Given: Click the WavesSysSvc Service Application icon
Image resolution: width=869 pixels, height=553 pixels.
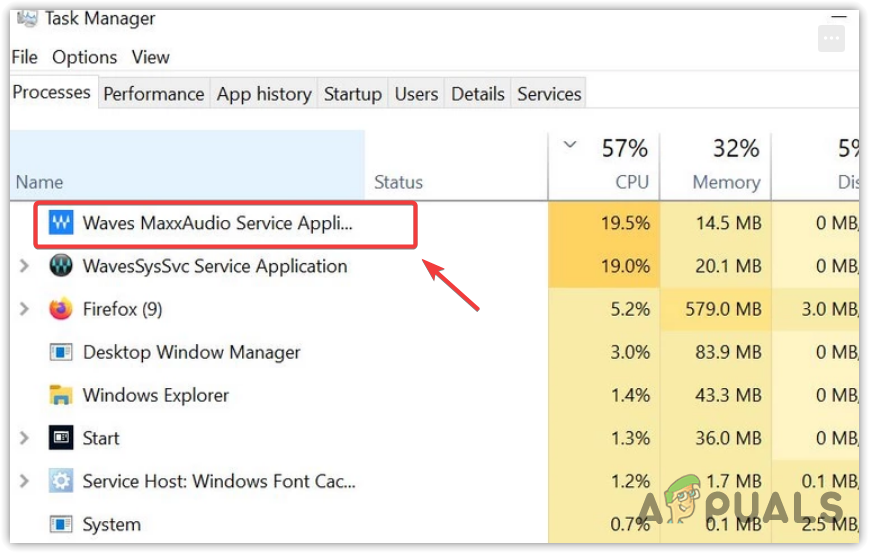Looking at the screenshot, I should (62, 266).
